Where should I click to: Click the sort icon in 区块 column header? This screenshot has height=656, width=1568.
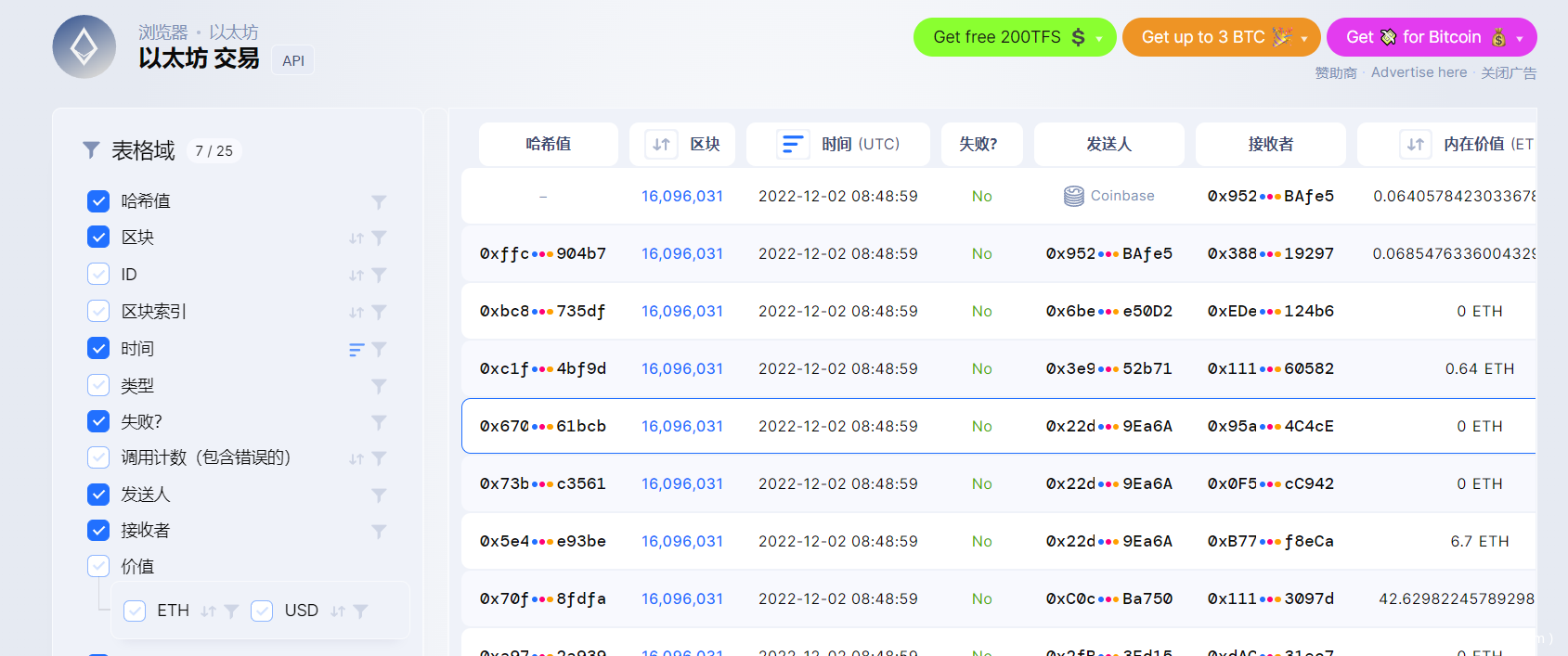[x=661, y=144]
